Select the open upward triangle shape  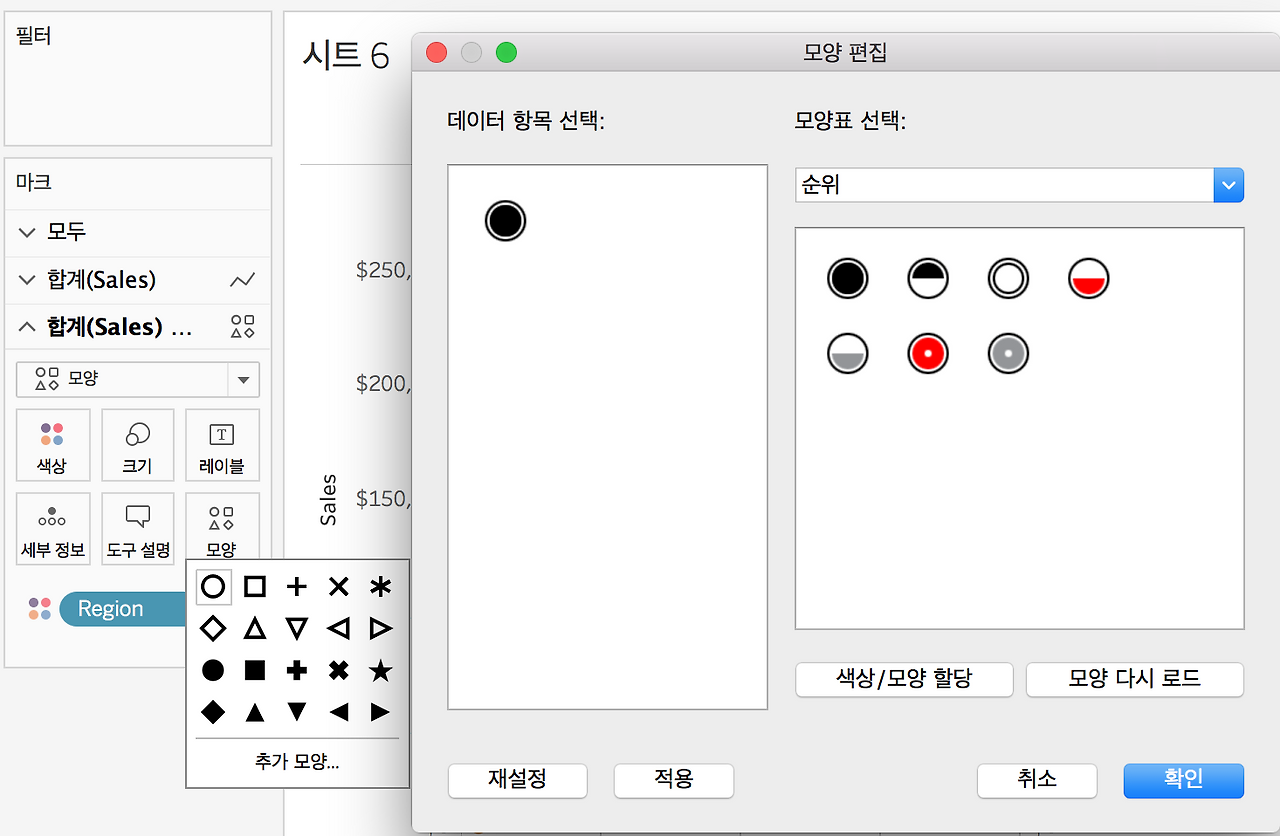[255, 628]
